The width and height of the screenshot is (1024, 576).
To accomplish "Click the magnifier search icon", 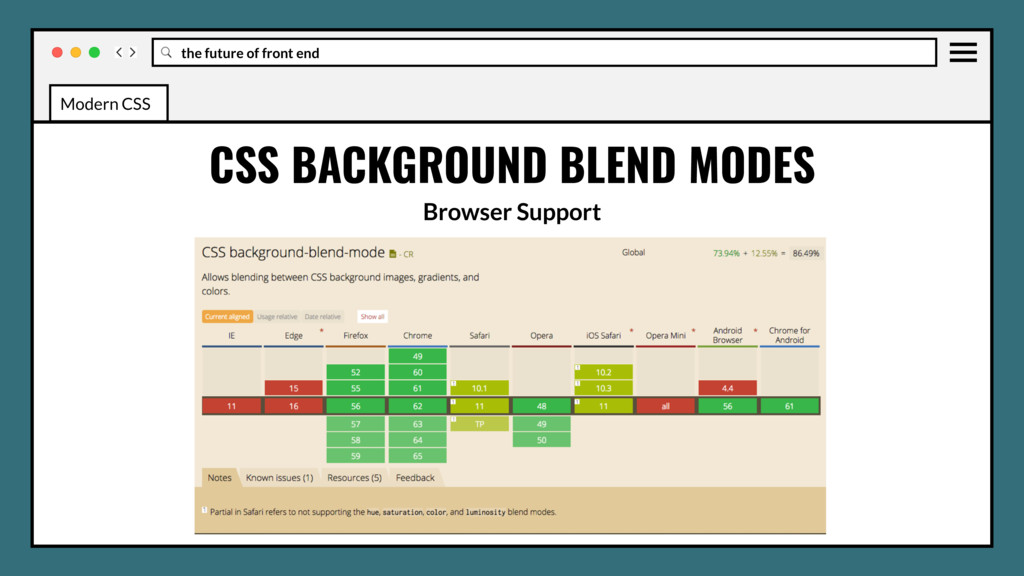I will (167, 52).
